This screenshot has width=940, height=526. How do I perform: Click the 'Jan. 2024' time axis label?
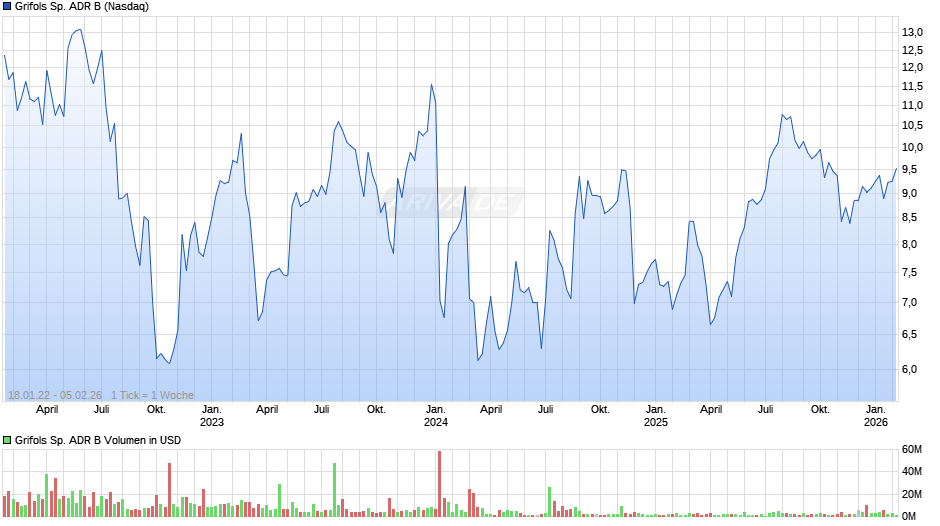(x=436, y=416)
